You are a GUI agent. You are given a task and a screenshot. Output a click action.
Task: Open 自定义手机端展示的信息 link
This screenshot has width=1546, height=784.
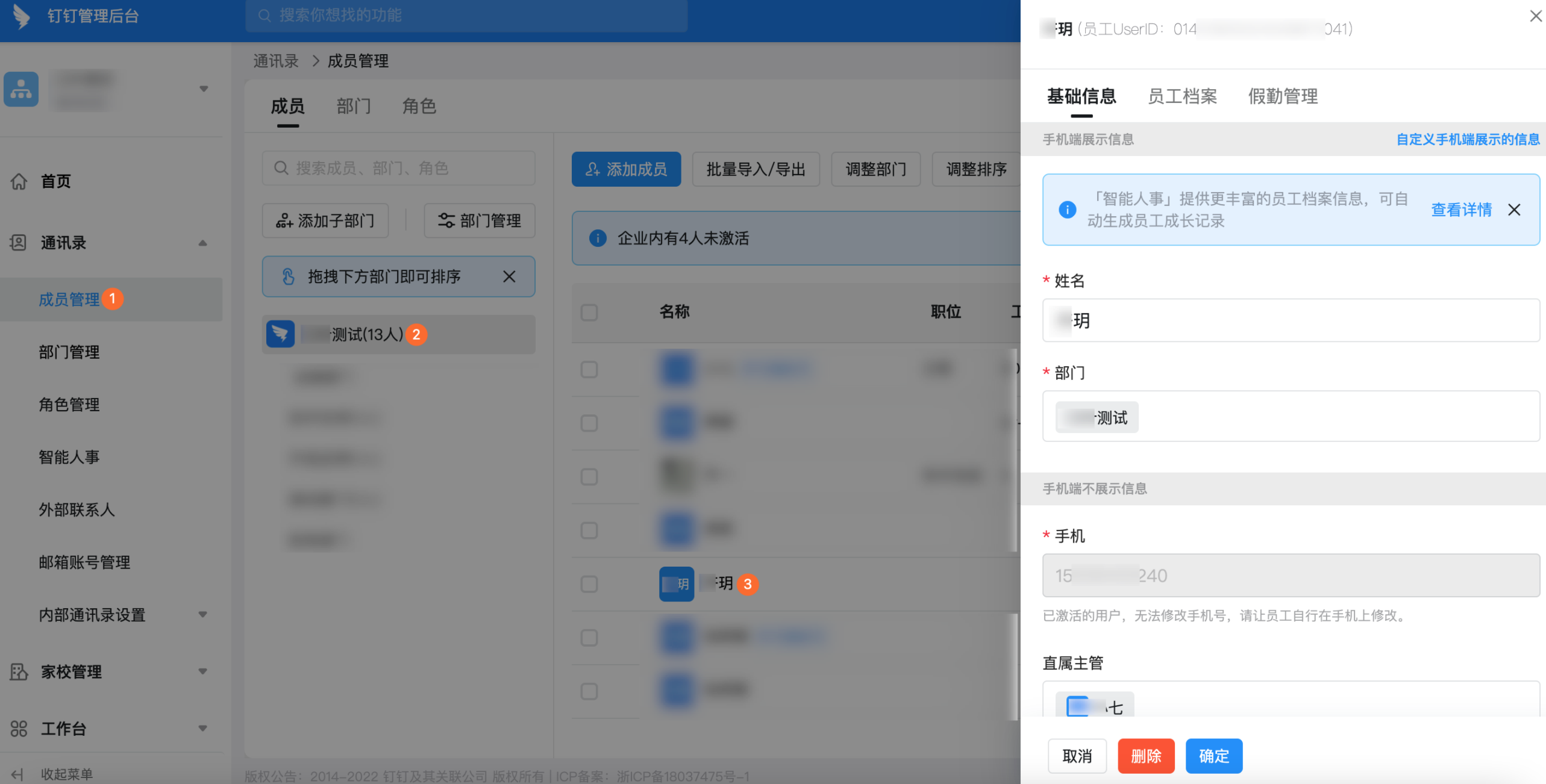click(1468, 140)
